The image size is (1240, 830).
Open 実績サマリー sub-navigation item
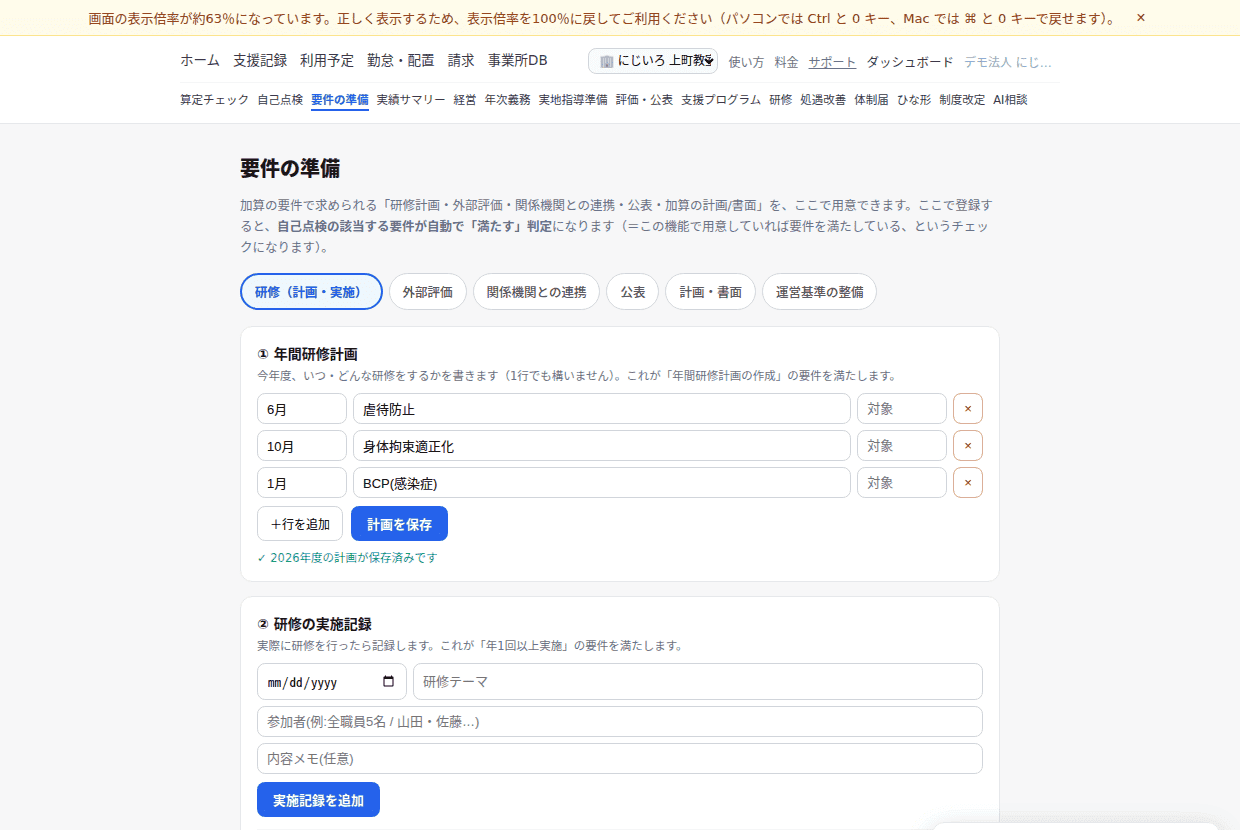411,100
